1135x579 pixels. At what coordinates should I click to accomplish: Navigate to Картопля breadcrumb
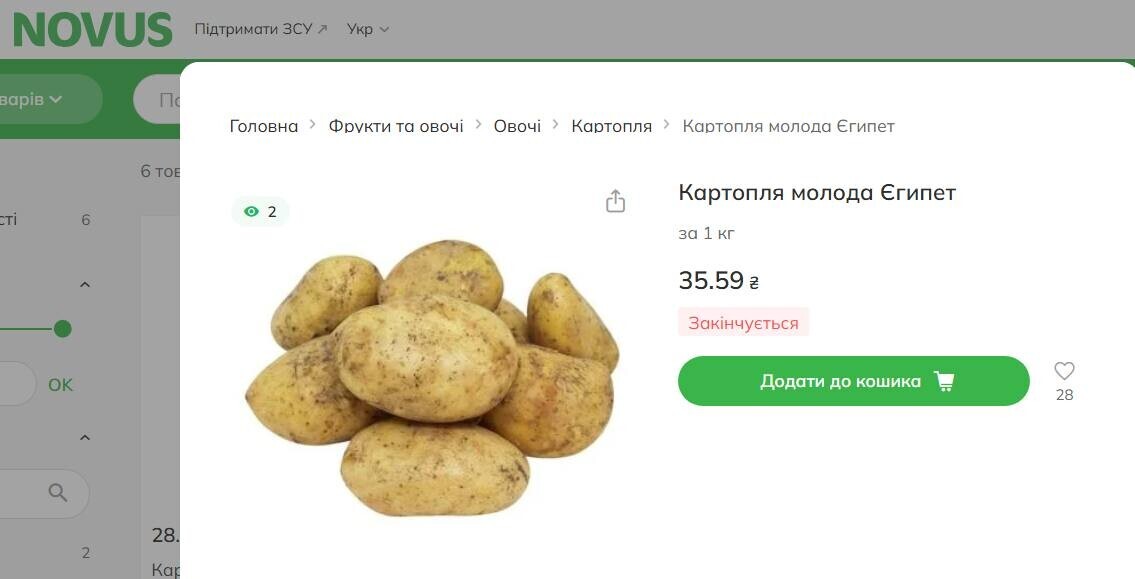612,126
